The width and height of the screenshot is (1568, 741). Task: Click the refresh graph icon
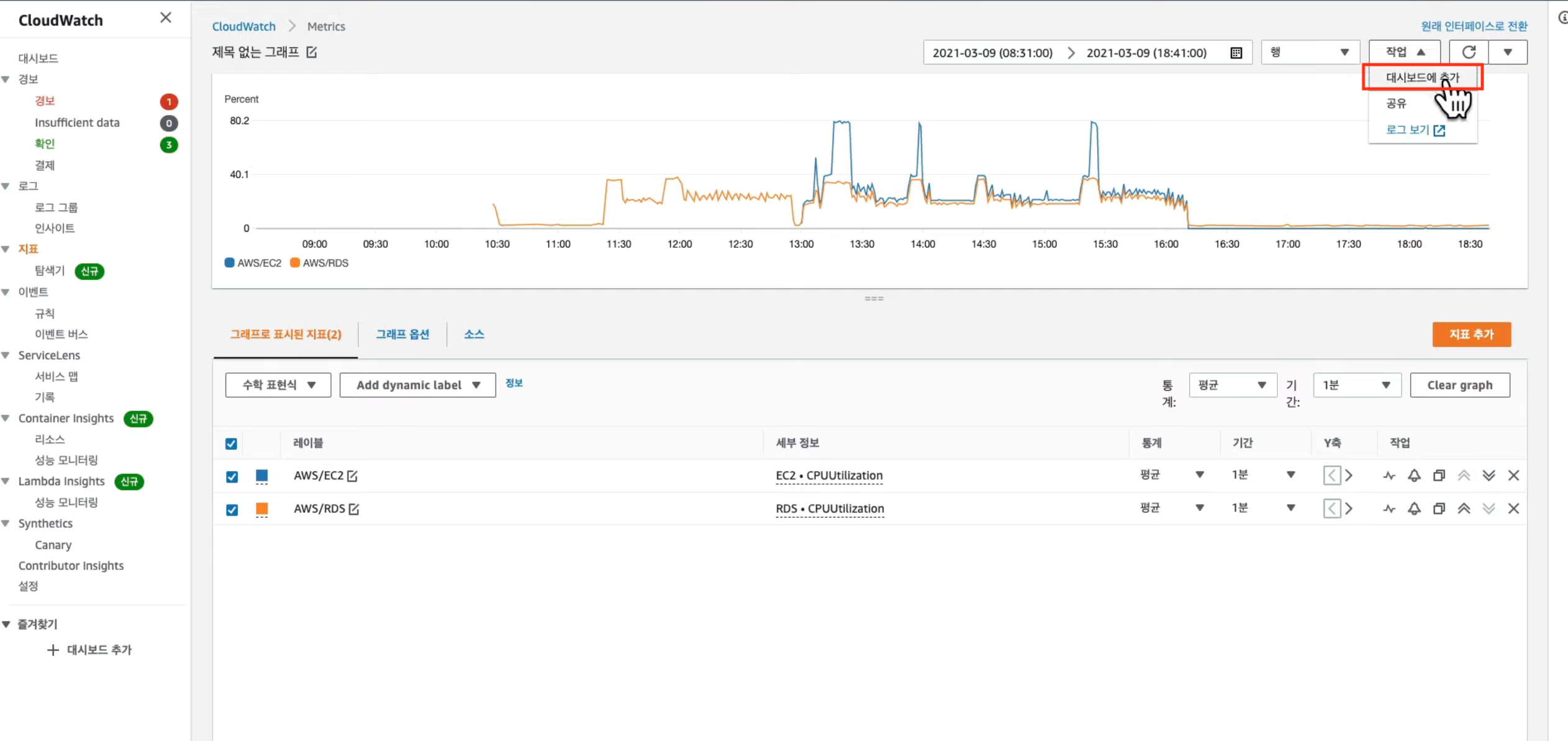click(x=1468, y=52)
